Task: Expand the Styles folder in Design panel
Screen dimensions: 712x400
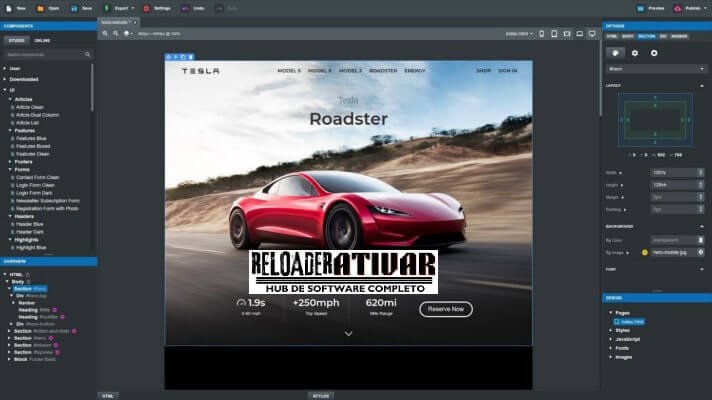Action: 611,331
